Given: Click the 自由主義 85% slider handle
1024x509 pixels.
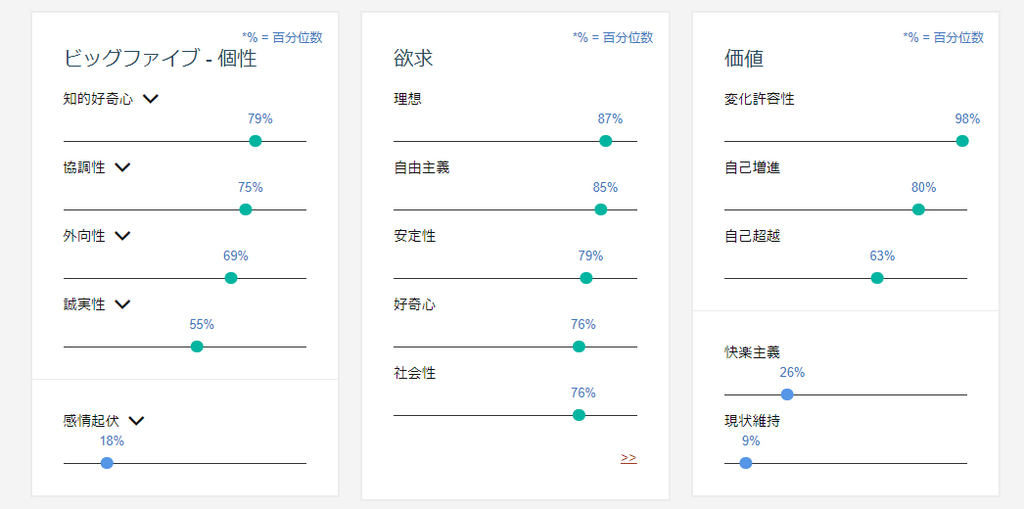Looking at the screenshot, I should pos(601,210).
